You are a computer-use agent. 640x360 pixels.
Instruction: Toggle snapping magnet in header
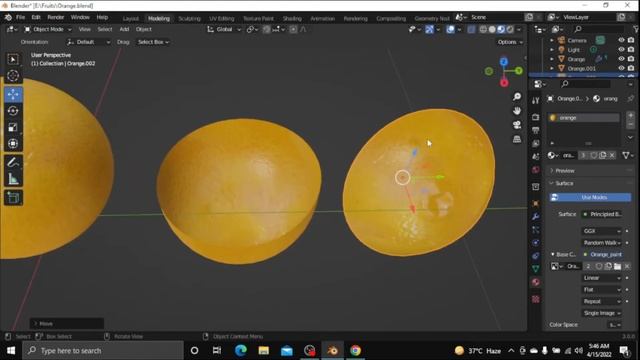tap(266, 29)
